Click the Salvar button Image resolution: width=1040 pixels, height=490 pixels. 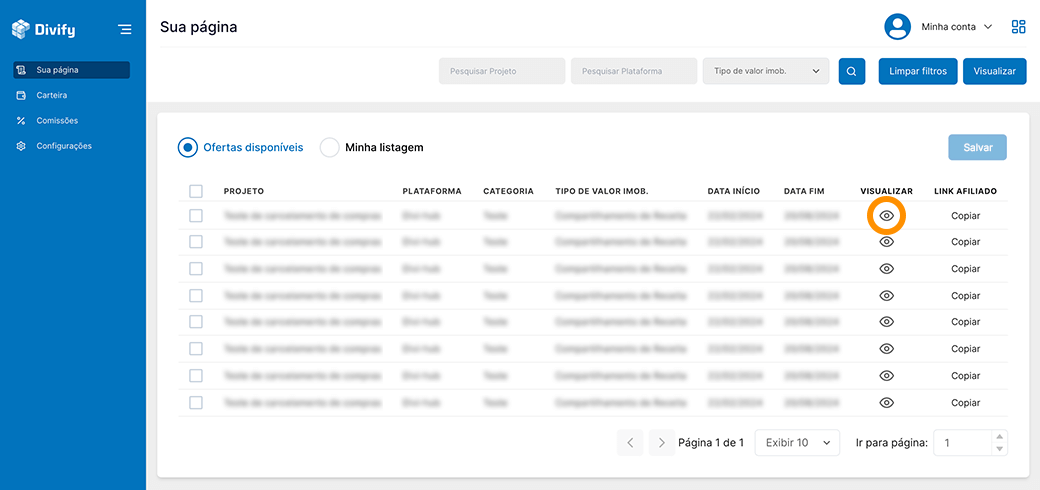[978, 147]
